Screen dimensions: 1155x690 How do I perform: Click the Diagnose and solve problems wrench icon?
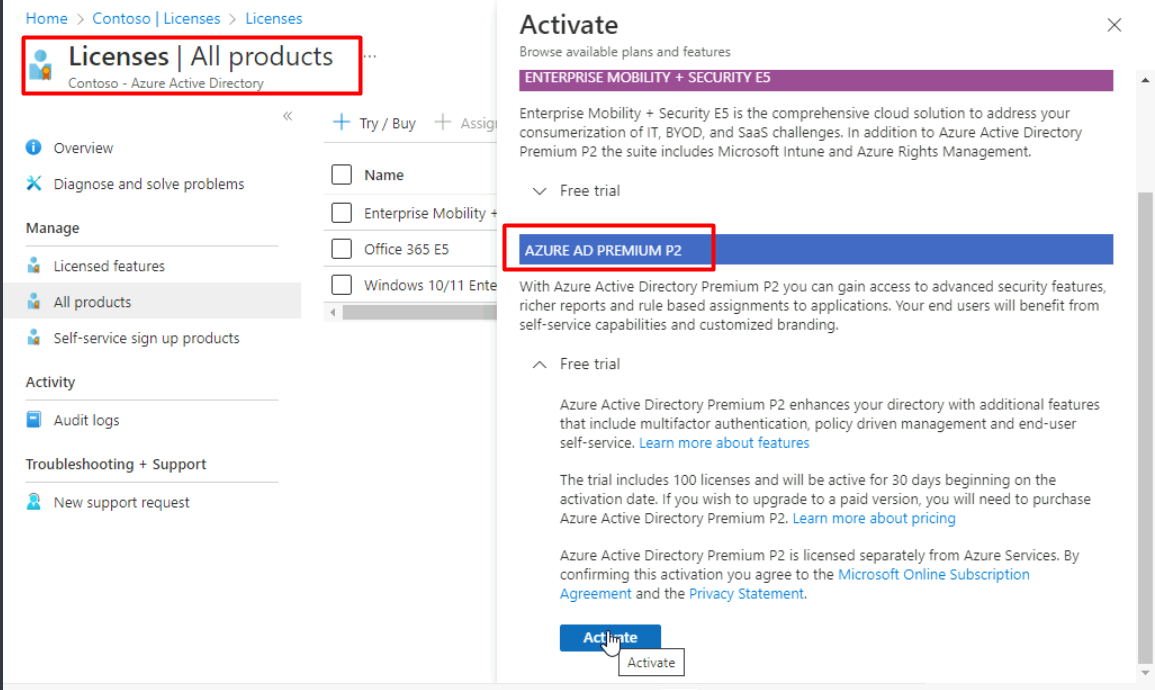pos(34,183)
